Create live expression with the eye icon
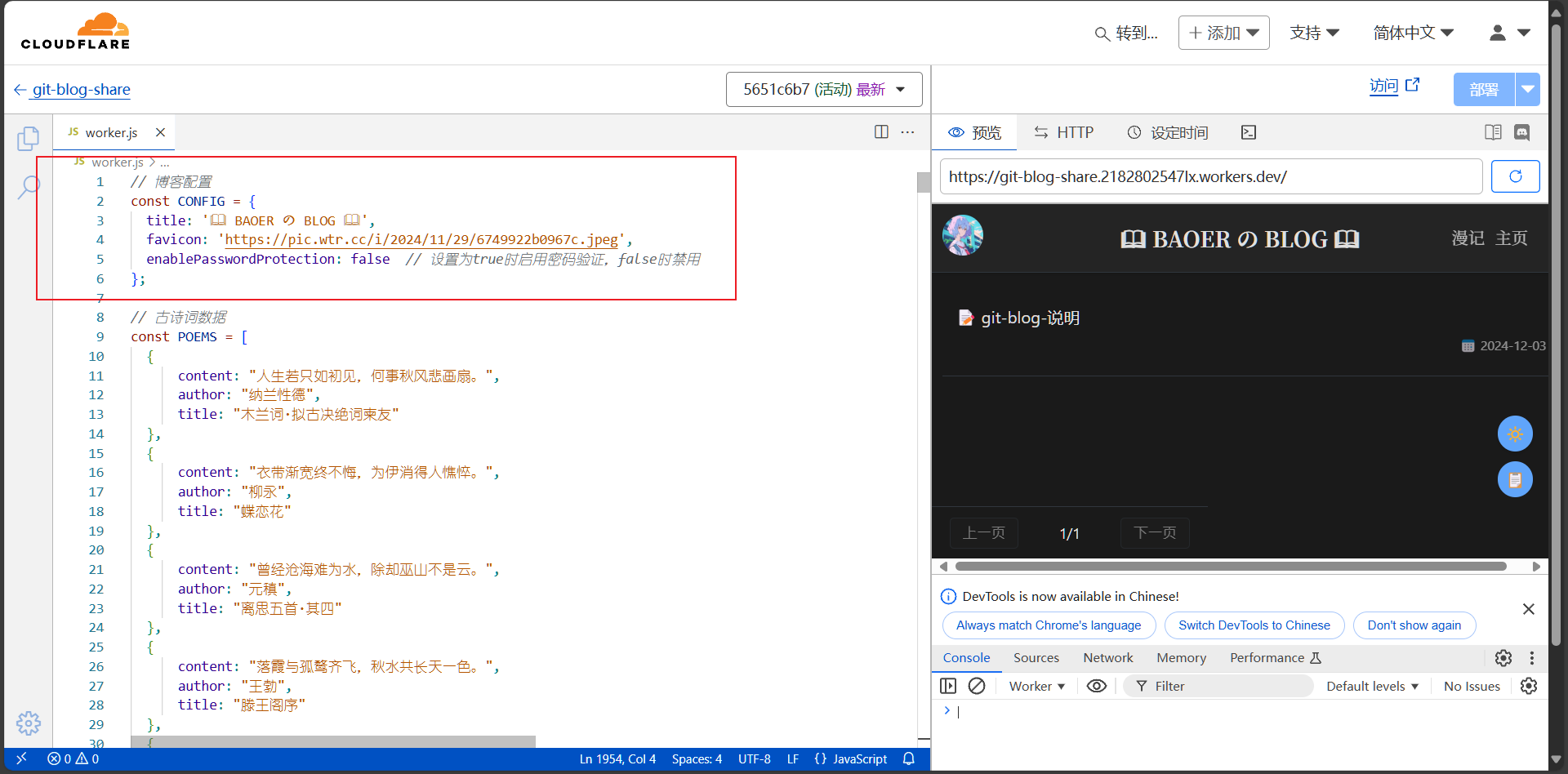This screenshot has width=1568, height=774. pyautogui.click(x=1097, y=686)
